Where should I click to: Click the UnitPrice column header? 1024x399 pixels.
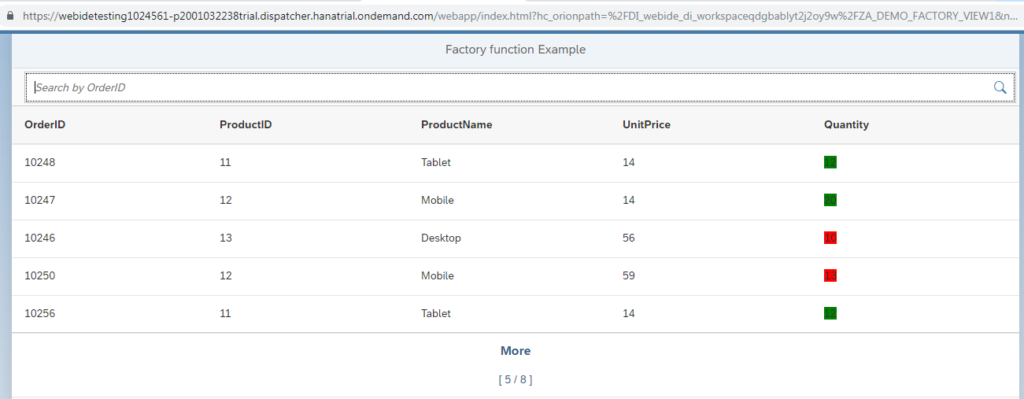point(647,125)
